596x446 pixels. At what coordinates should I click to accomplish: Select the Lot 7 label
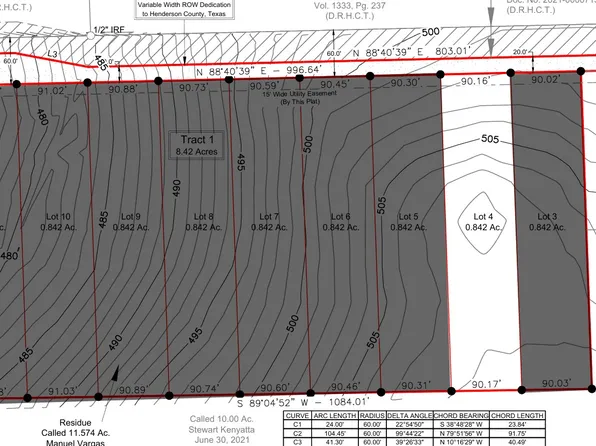point(269,222)
